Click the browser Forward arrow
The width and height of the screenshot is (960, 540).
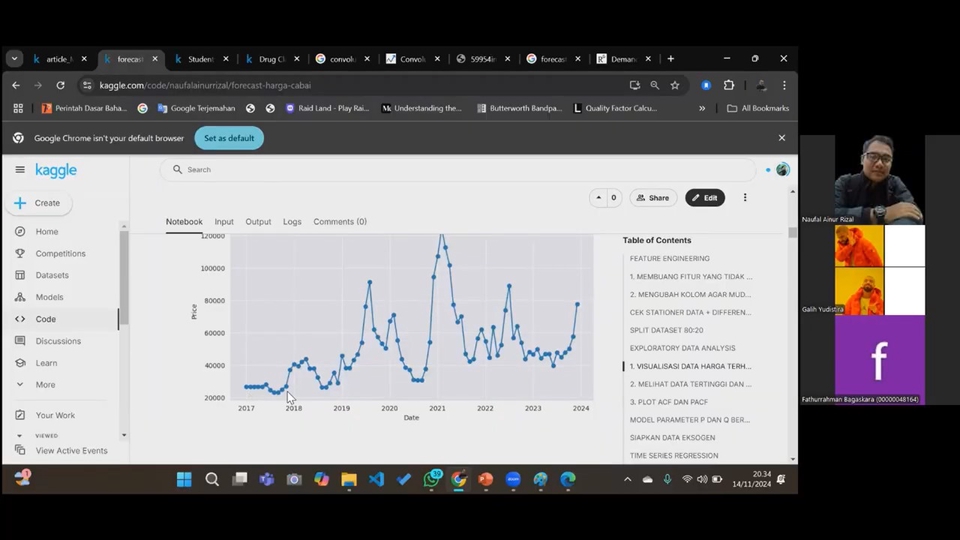pos(38,85)
